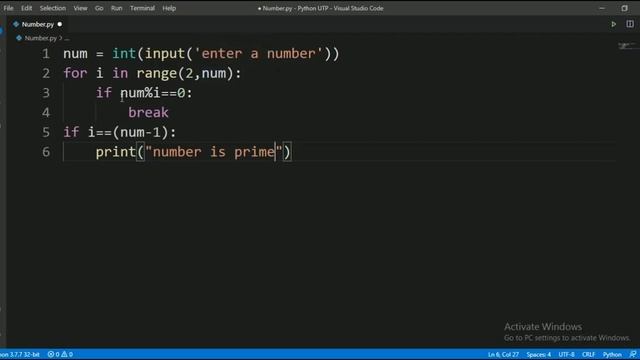Click line number 1 in gutter

pyautogui.click(x=46, y=53)
